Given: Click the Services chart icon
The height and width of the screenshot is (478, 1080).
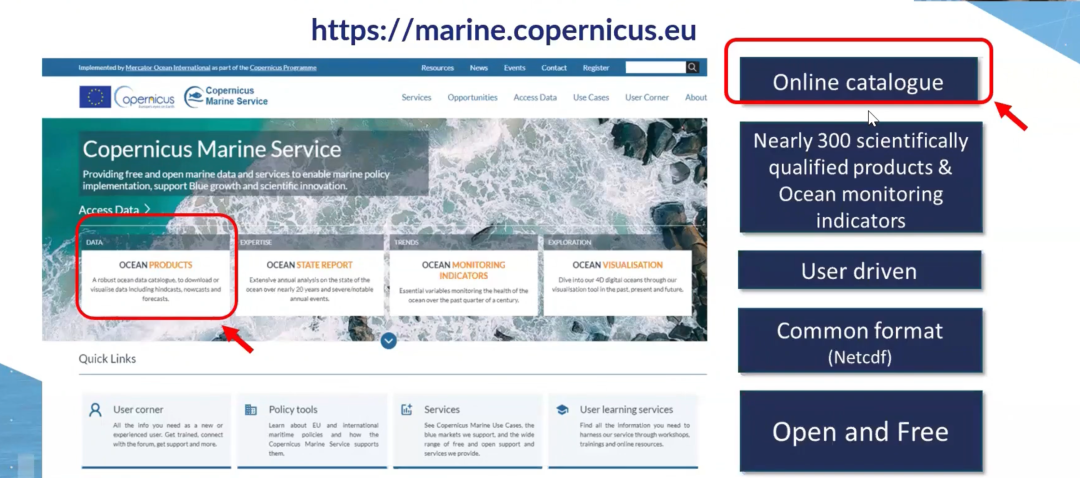Looking at the screenshot, I should (x=407, y=410).
